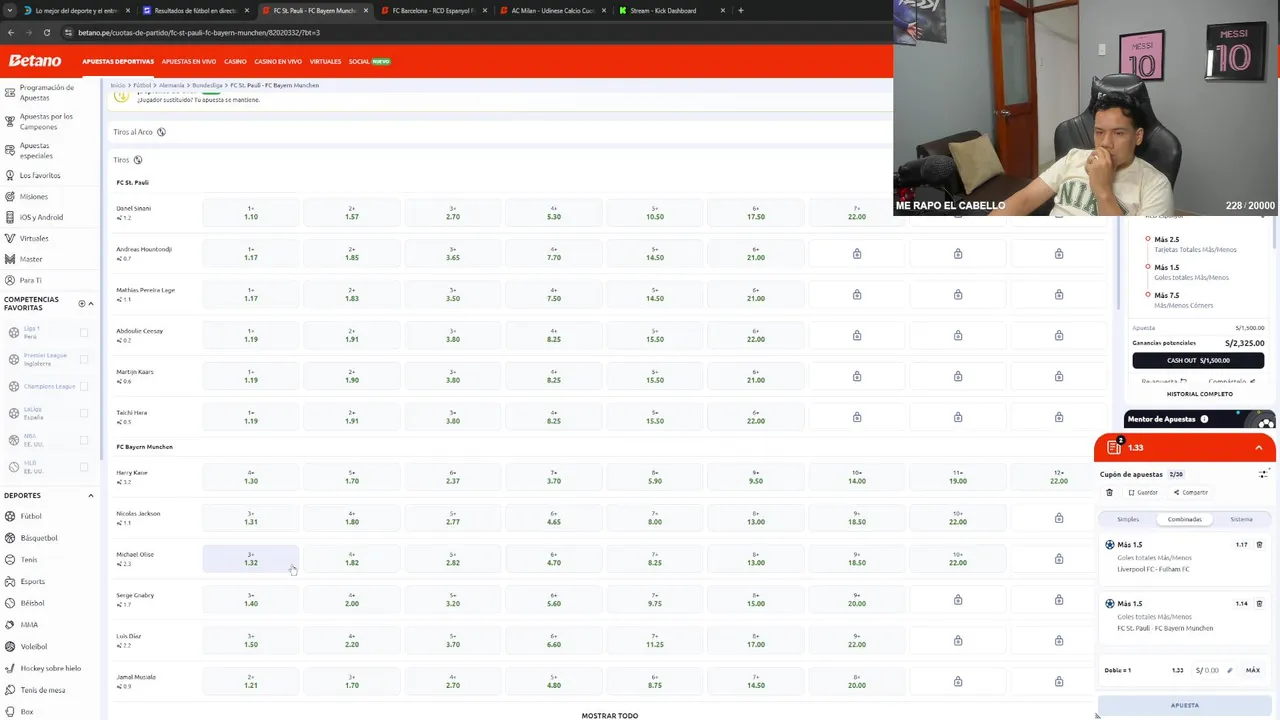Select Michael Olise 3+ odds 1.32
The image size is (1280, 720).
pyautogui.click(x=251, y=559)
